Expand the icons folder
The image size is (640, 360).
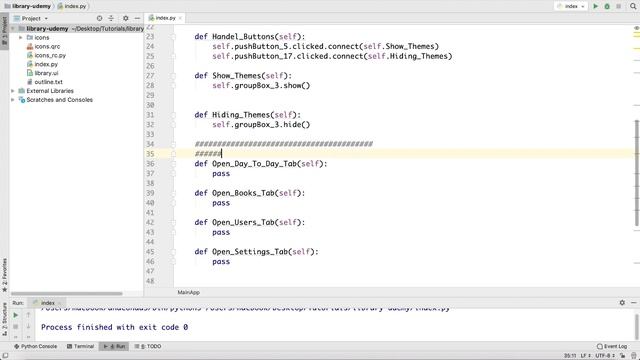pyautogui.click(x=21, y=38)
